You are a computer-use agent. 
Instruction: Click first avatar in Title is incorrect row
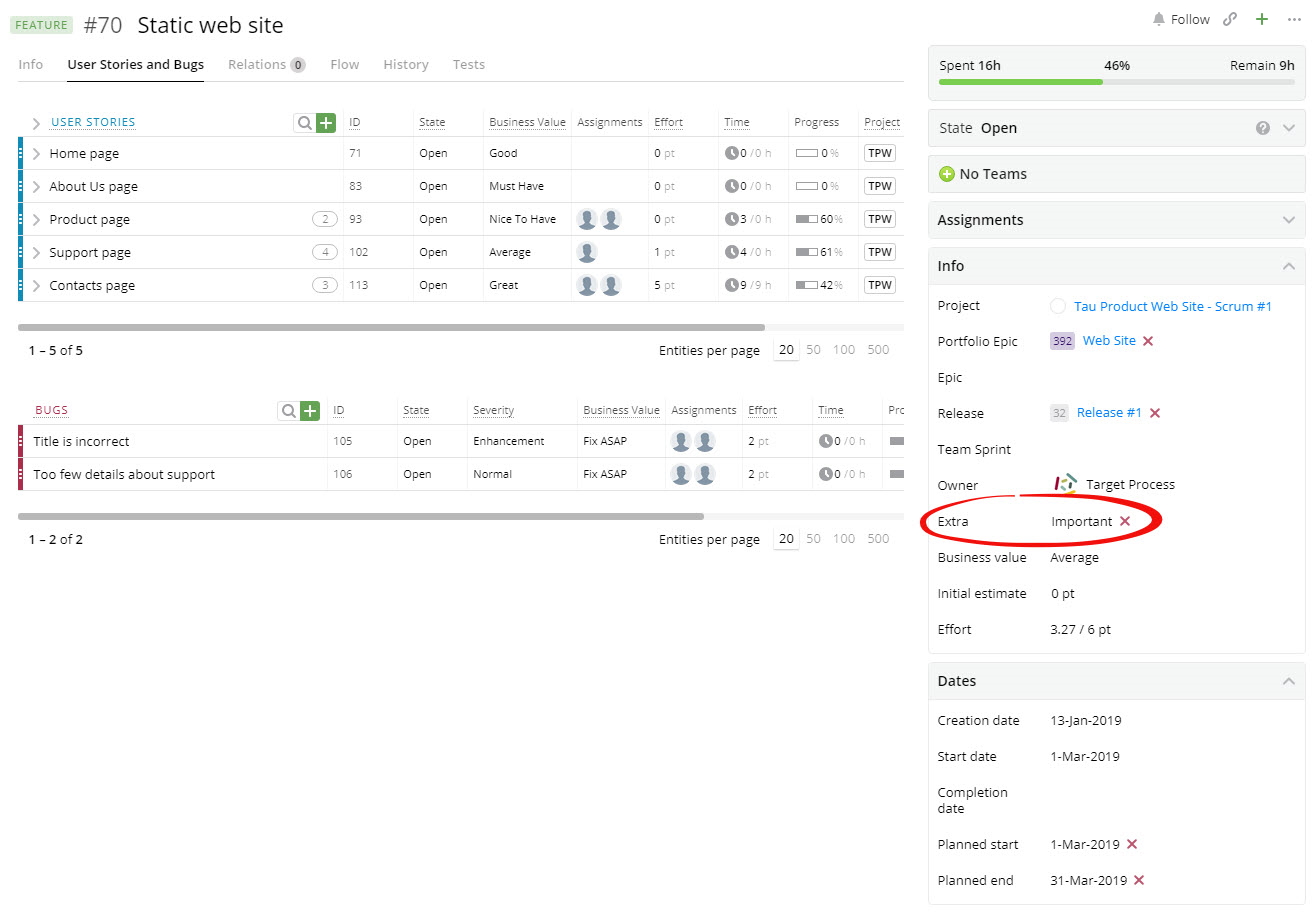(x=681, y=441)
